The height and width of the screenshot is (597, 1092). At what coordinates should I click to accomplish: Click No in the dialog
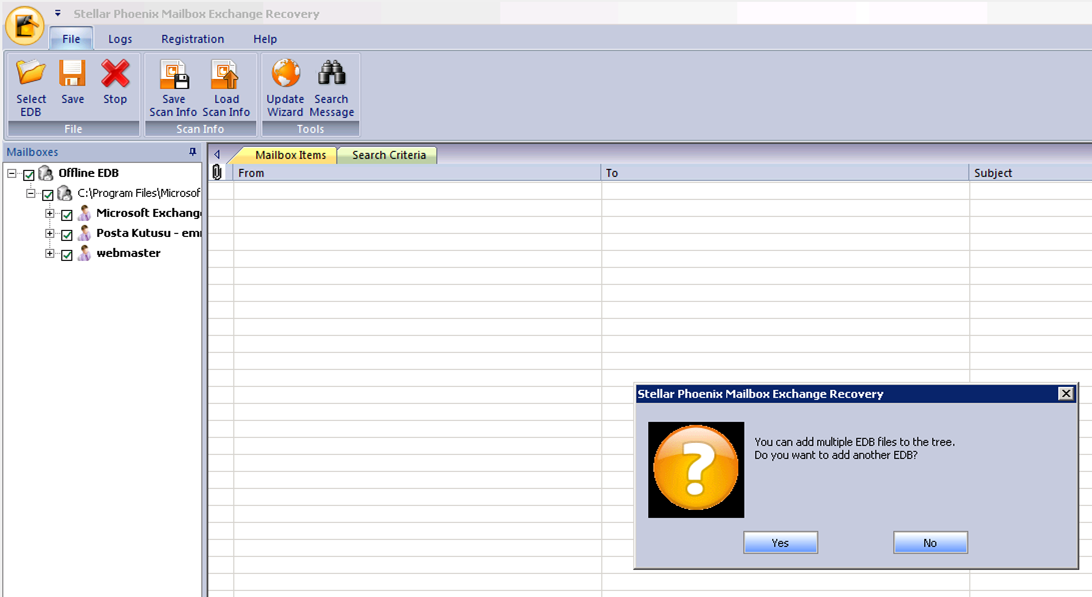(x=930, y=543)
